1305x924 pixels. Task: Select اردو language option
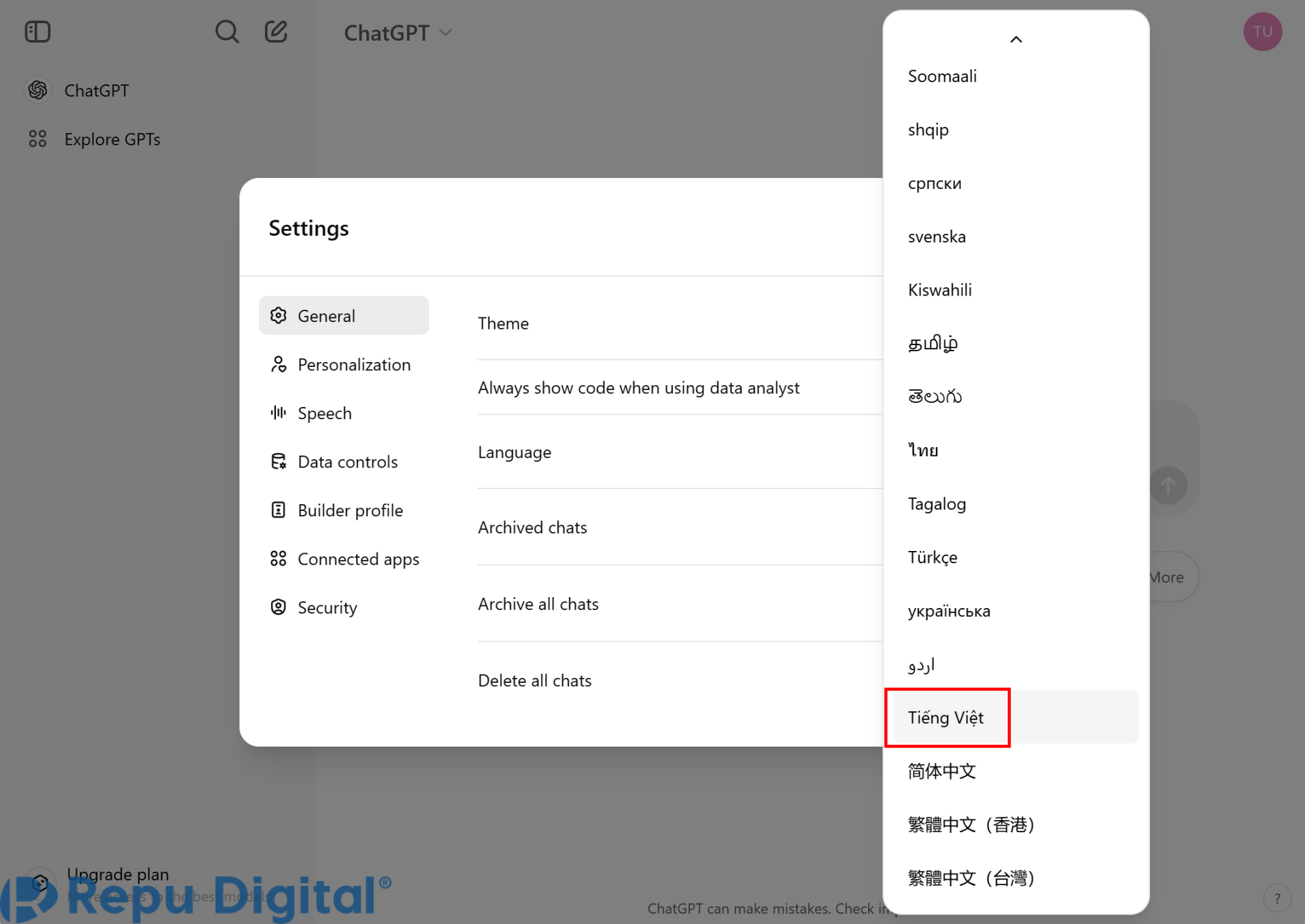[x=1016, y=664]
